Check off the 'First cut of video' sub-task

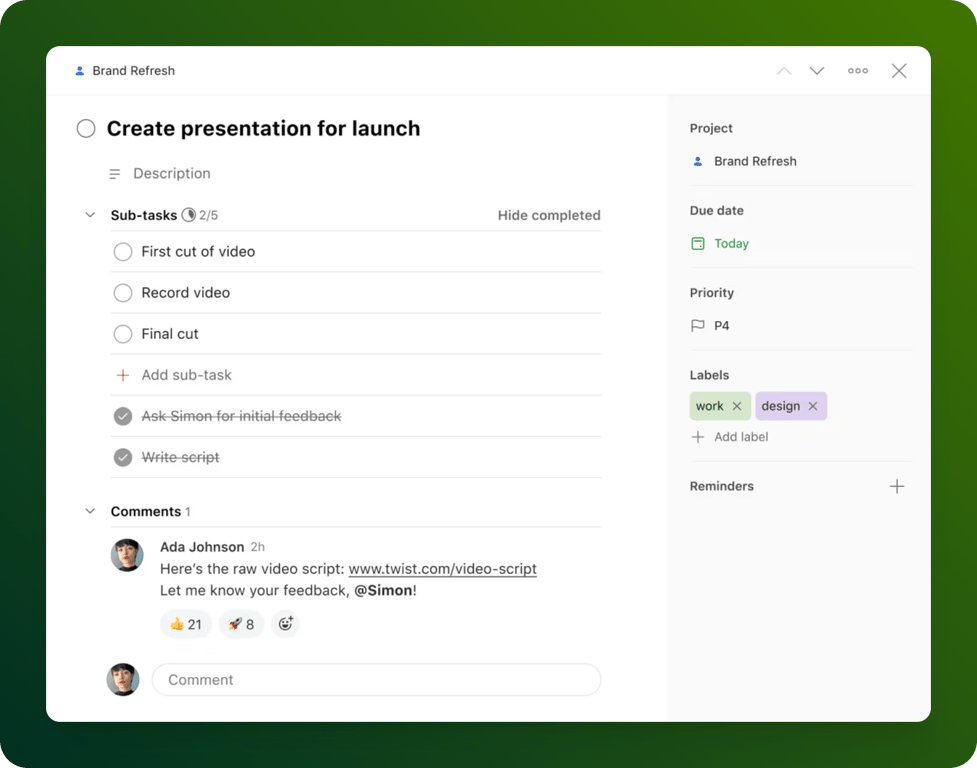[122, 251]
